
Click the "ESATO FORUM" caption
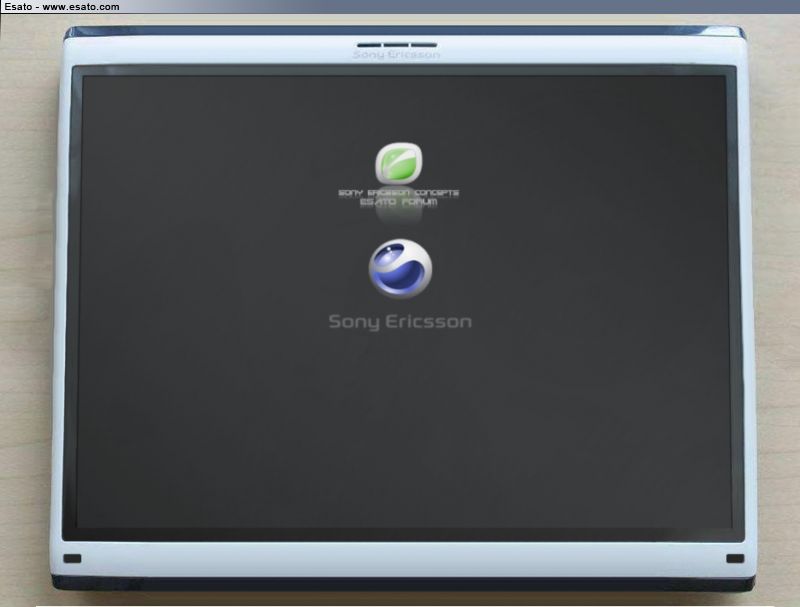399,202
